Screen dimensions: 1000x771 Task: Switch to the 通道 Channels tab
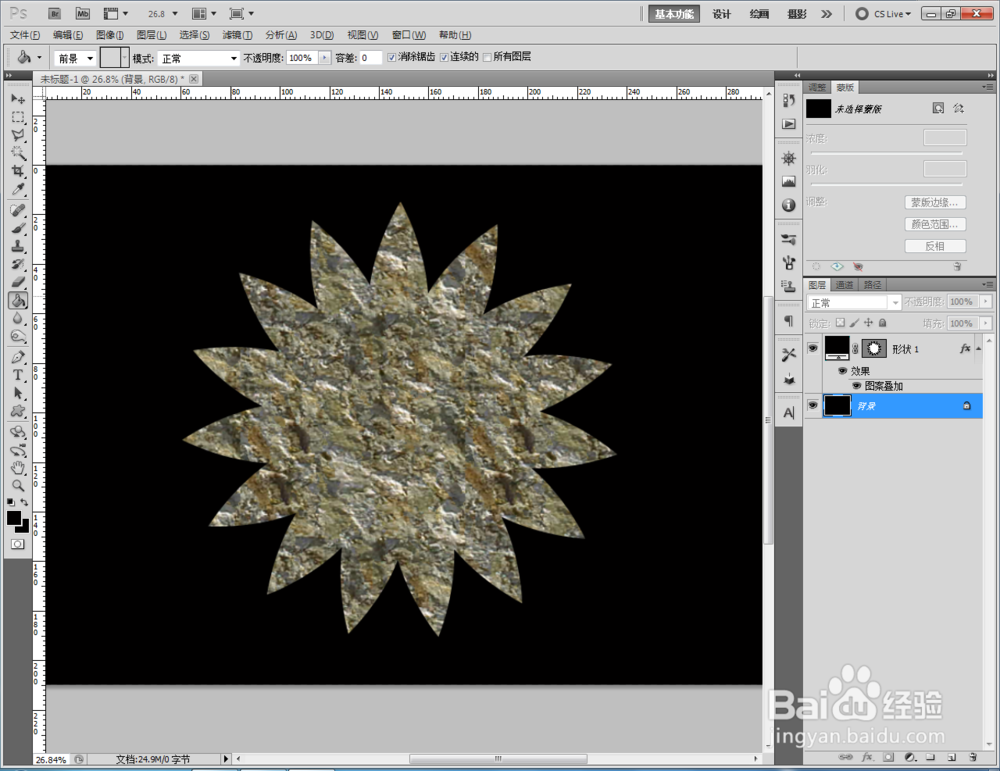pyautogui.click(x=844, y=284)
